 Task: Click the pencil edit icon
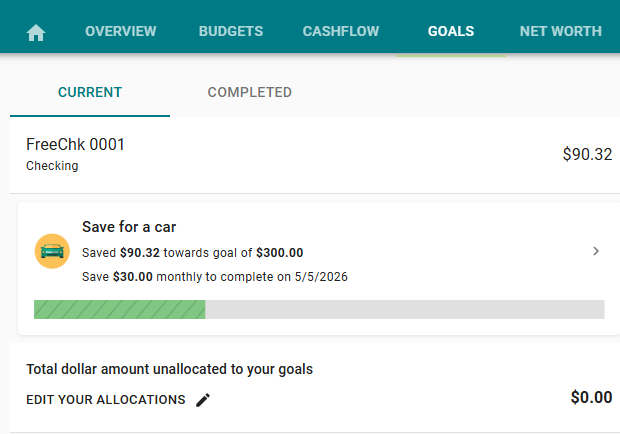(x=203, y=400)
